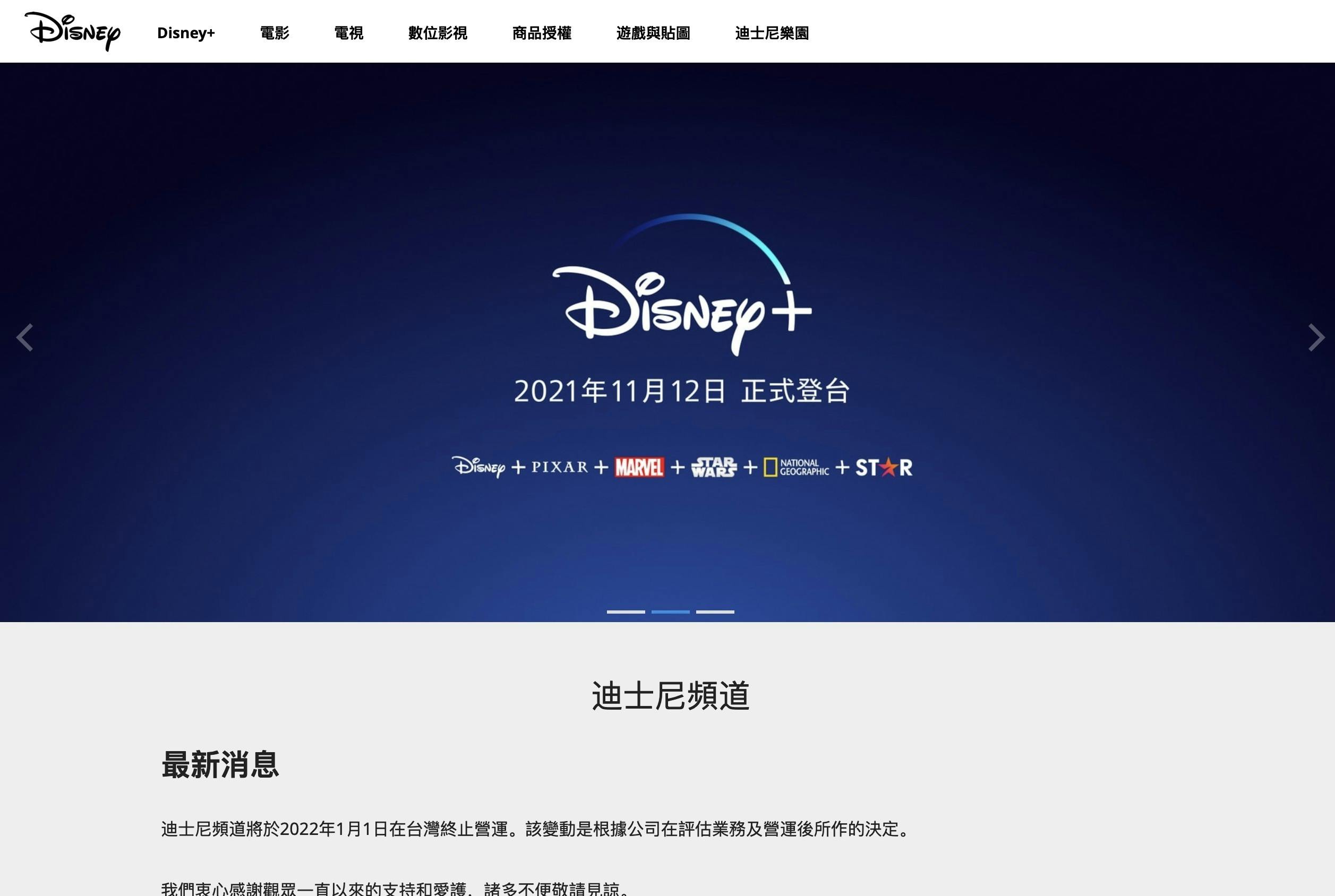Click the Star logo in the banner
1335x896 pixels.
point(884,468)
